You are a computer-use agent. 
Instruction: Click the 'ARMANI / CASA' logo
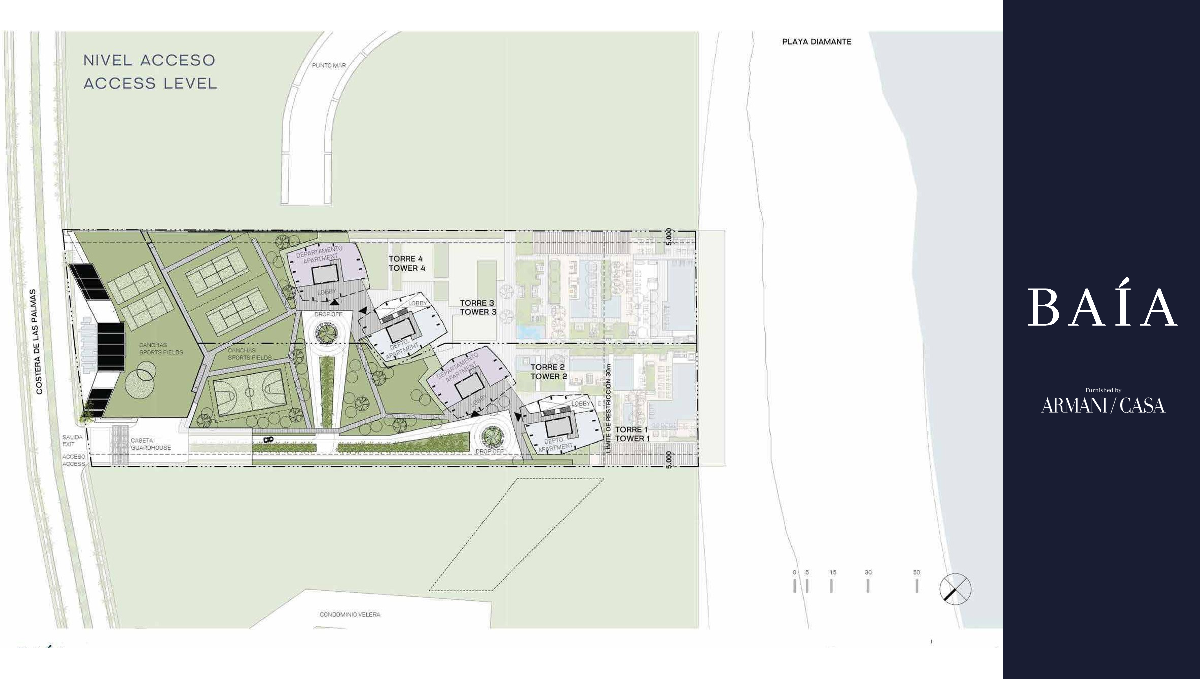coord(1102,405)
